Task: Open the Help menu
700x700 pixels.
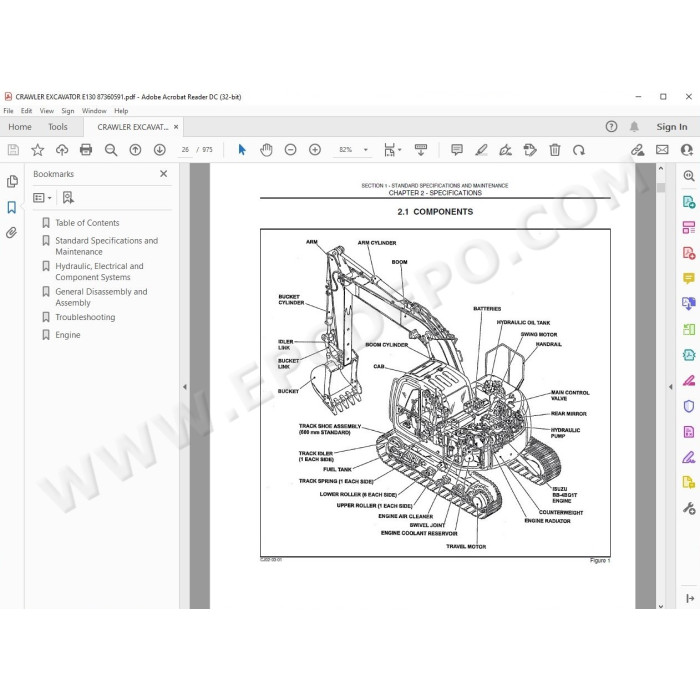Action: coord(121,111)
